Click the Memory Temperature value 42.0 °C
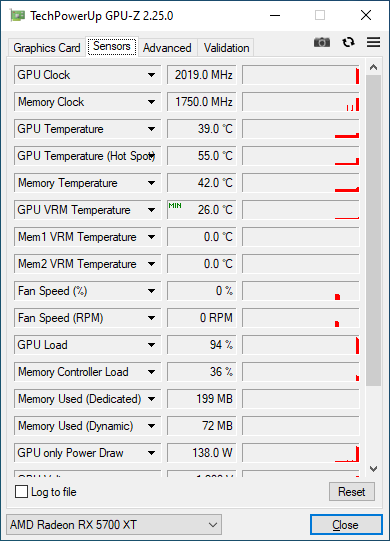390x541 pixels. pos(202,183)
